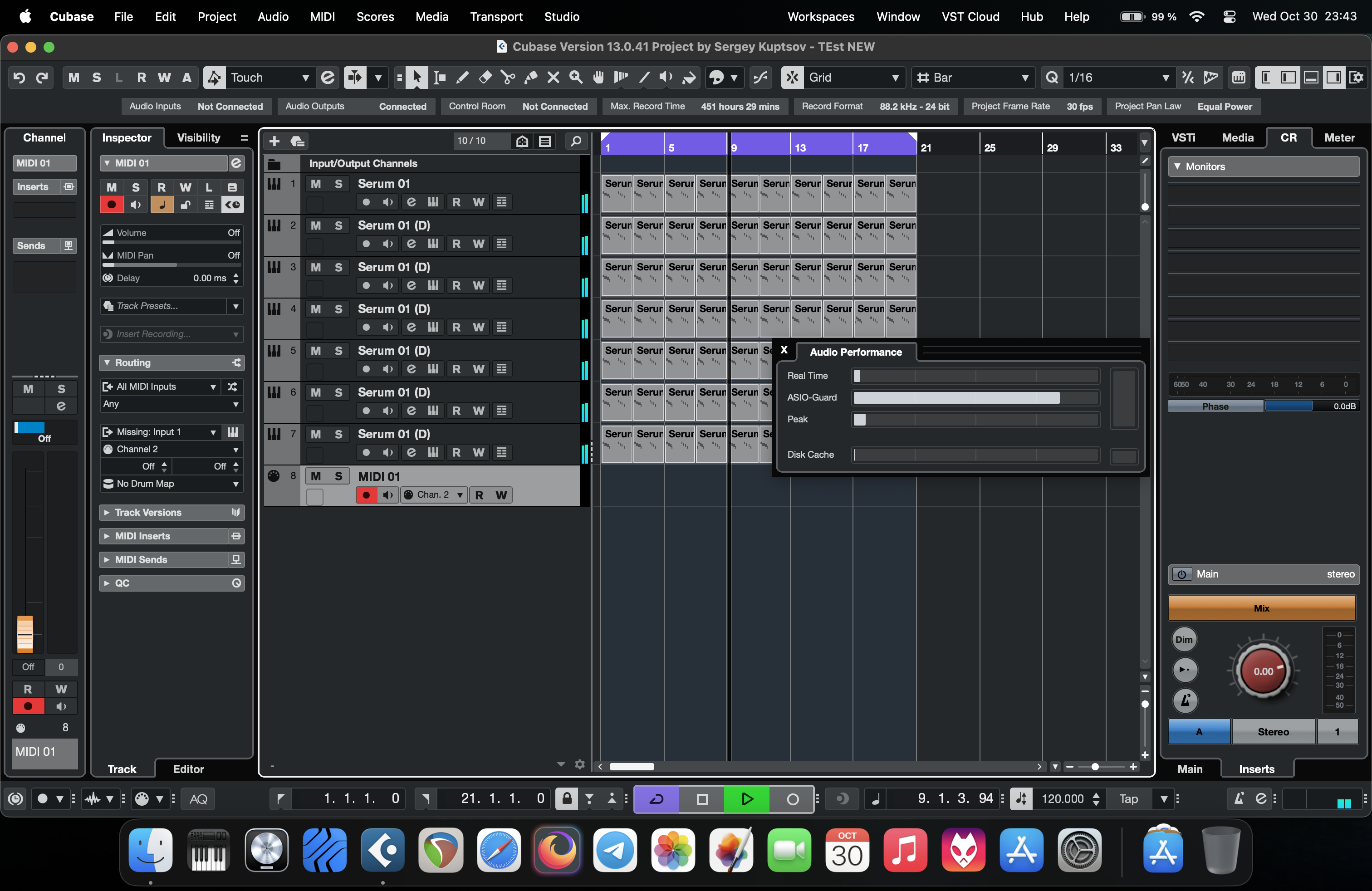Toggle record enable on MIDI 01 track
The image size is (1372, 891).
(x=366, y=495)
